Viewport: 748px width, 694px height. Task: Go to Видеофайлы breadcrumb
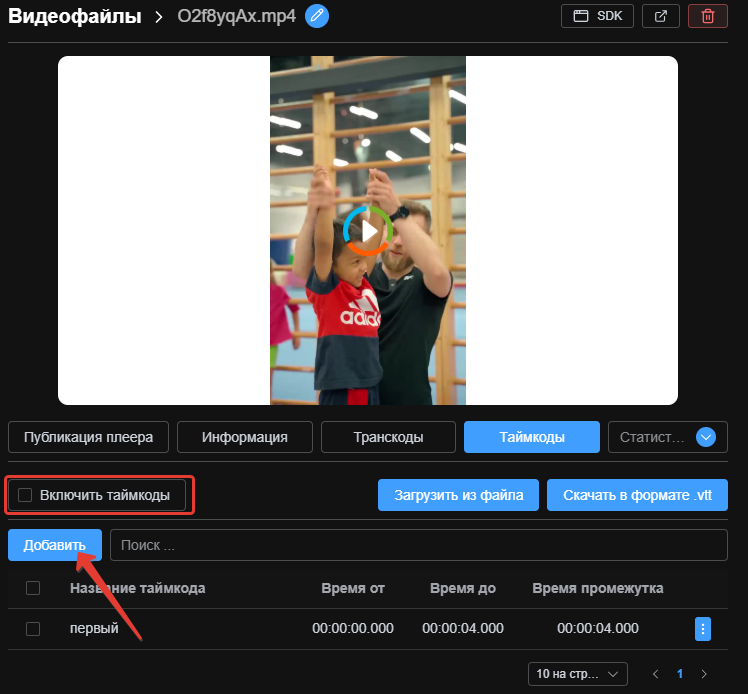tap(75, 16)
